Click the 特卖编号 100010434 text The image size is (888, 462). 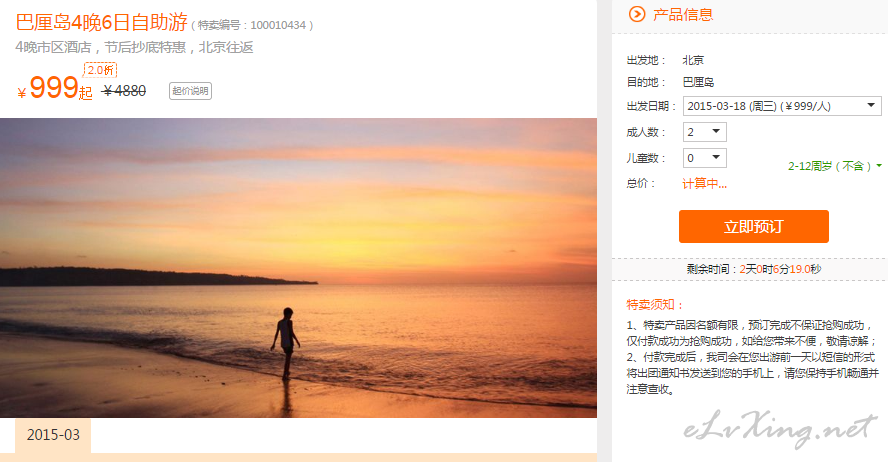pos(252,25)
